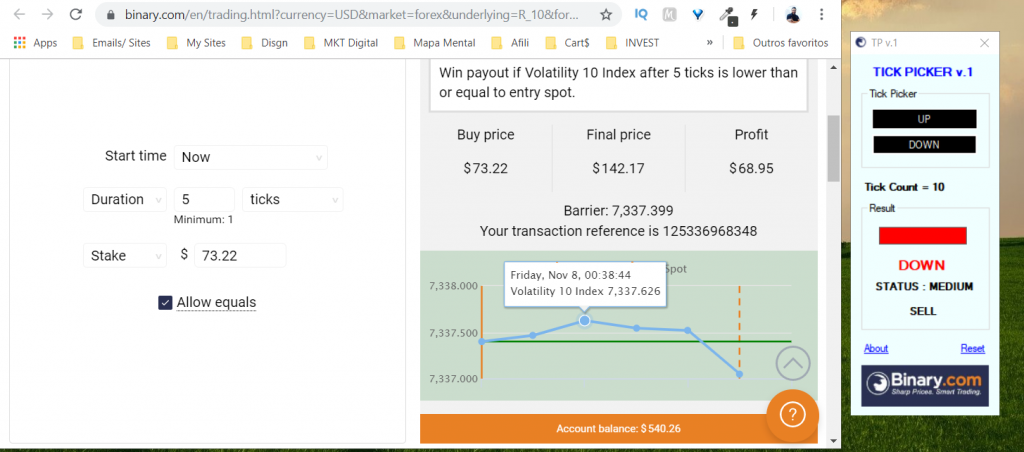Open the ticks unit dropdown
The image size is (1024, 452).
pyautogui.click(x=293, y=200)
